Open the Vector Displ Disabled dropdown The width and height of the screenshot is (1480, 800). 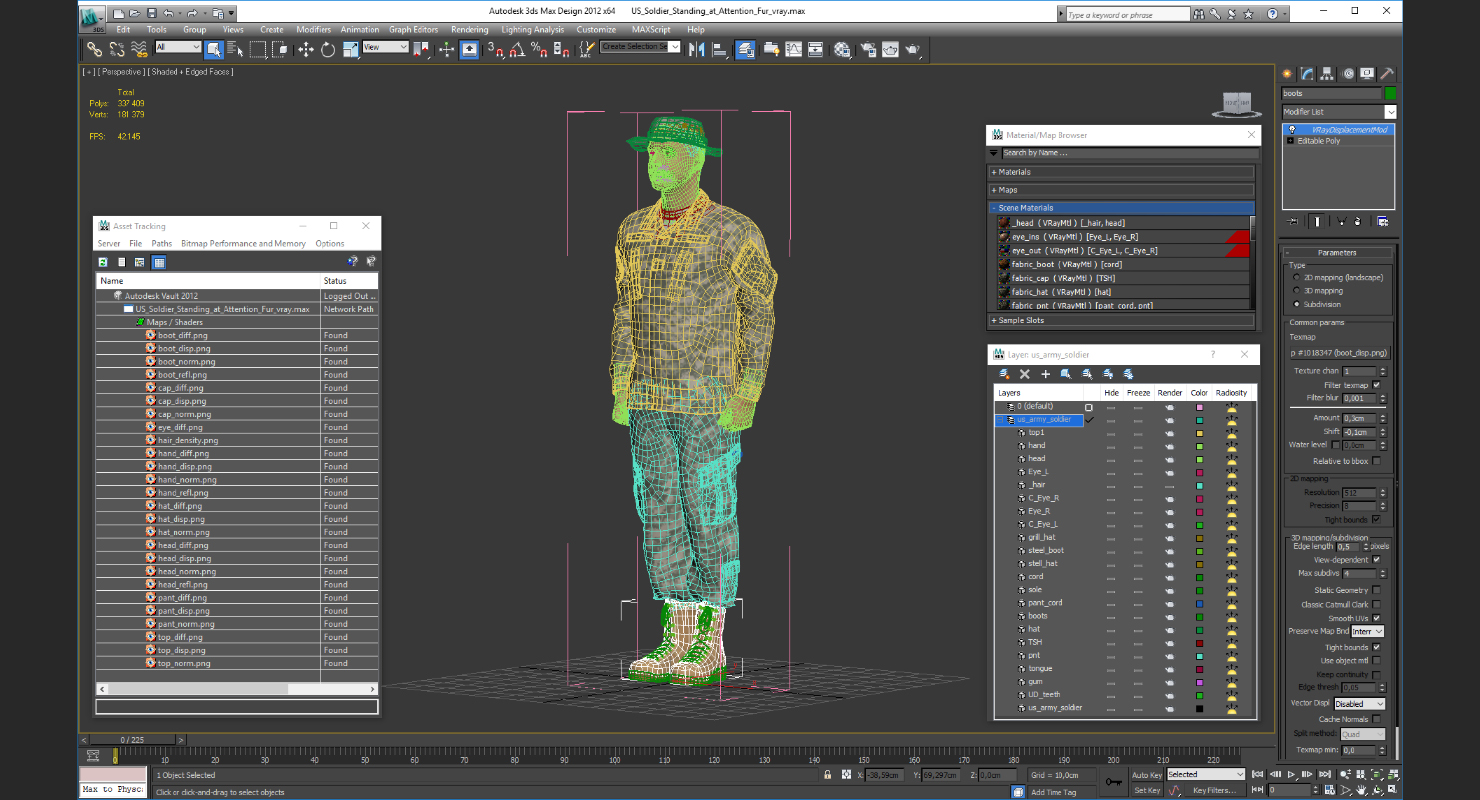1360,704
